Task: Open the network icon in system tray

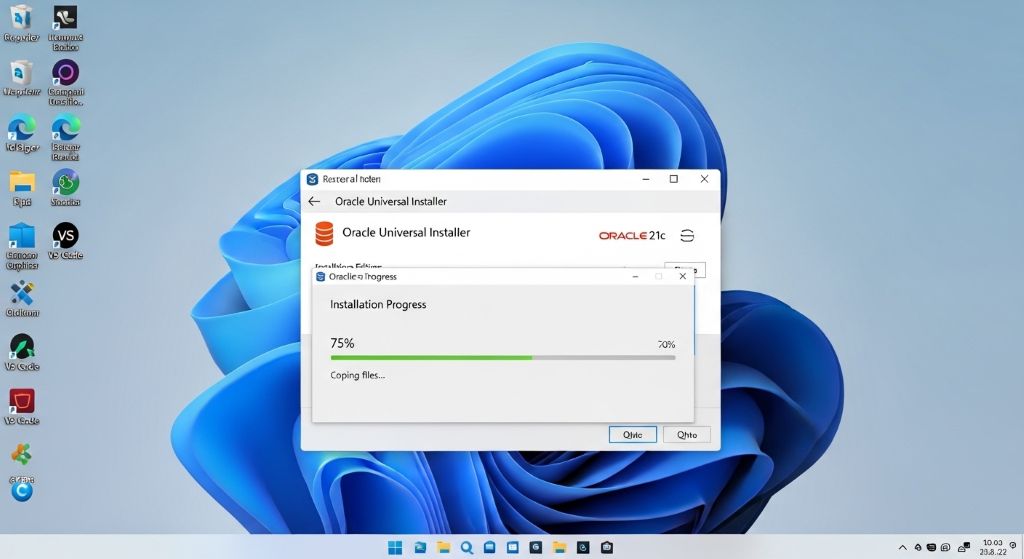Action: [964, 547]
